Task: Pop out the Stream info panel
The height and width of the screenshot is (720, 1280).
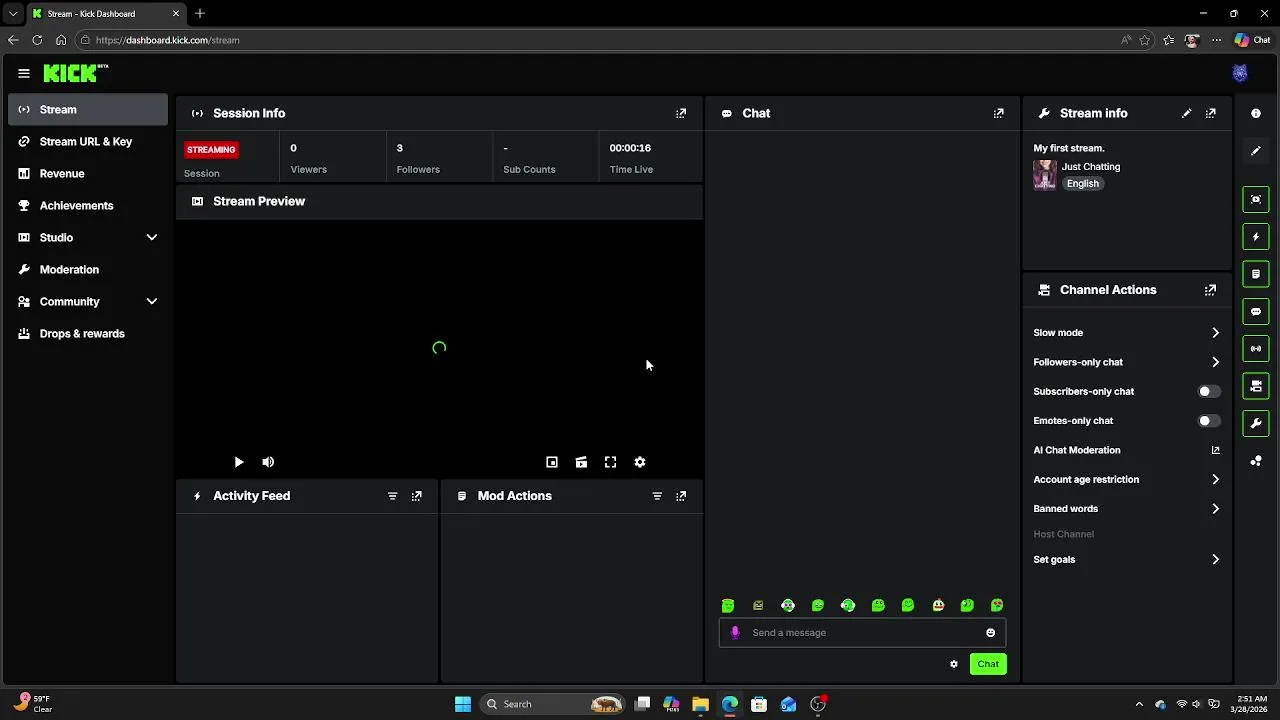Action: (x=1211, y=113)
